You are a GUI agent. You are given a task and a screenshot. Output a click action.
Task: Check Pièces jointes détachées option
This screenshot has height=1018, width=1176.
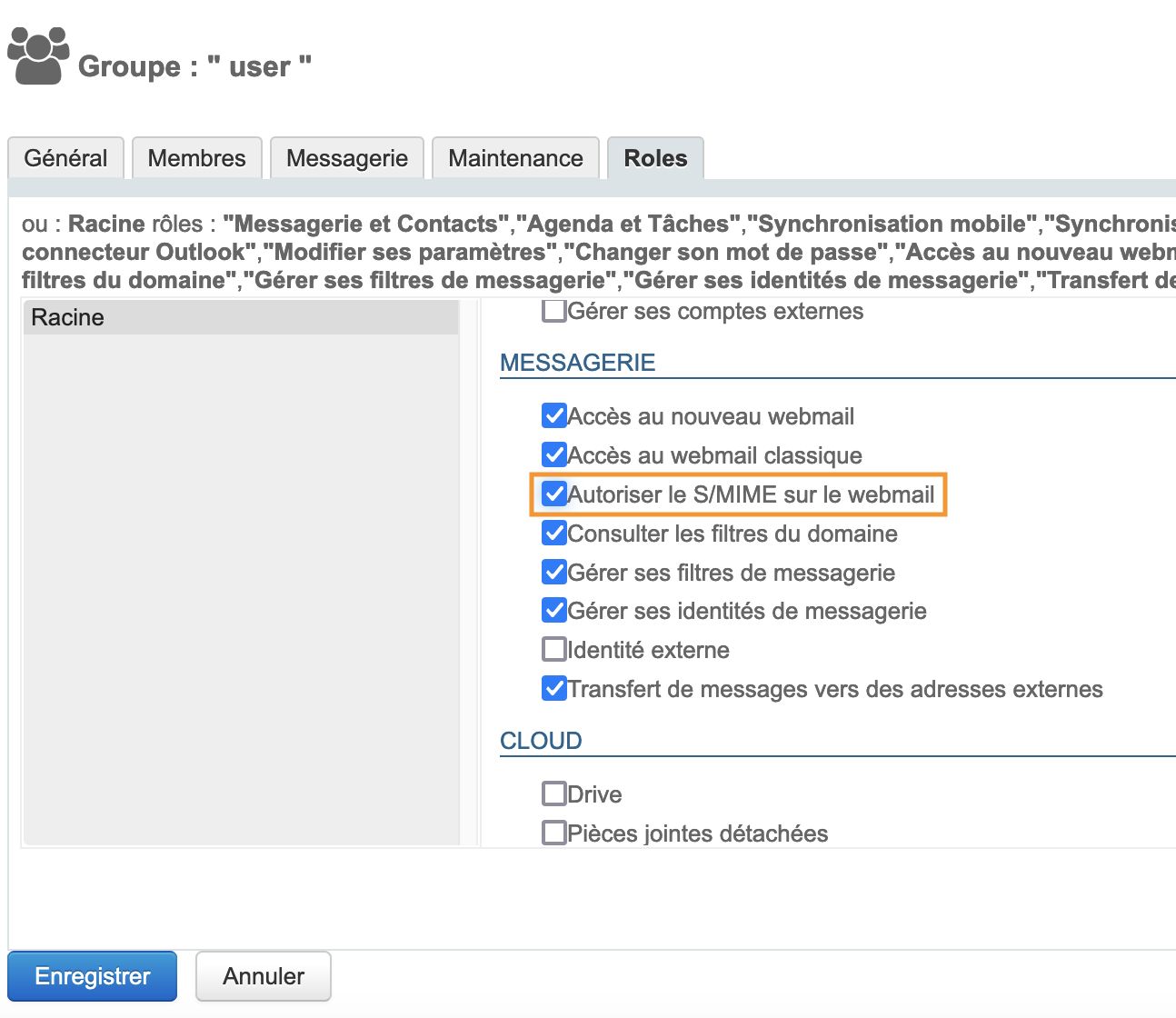[x=553, y=833]
